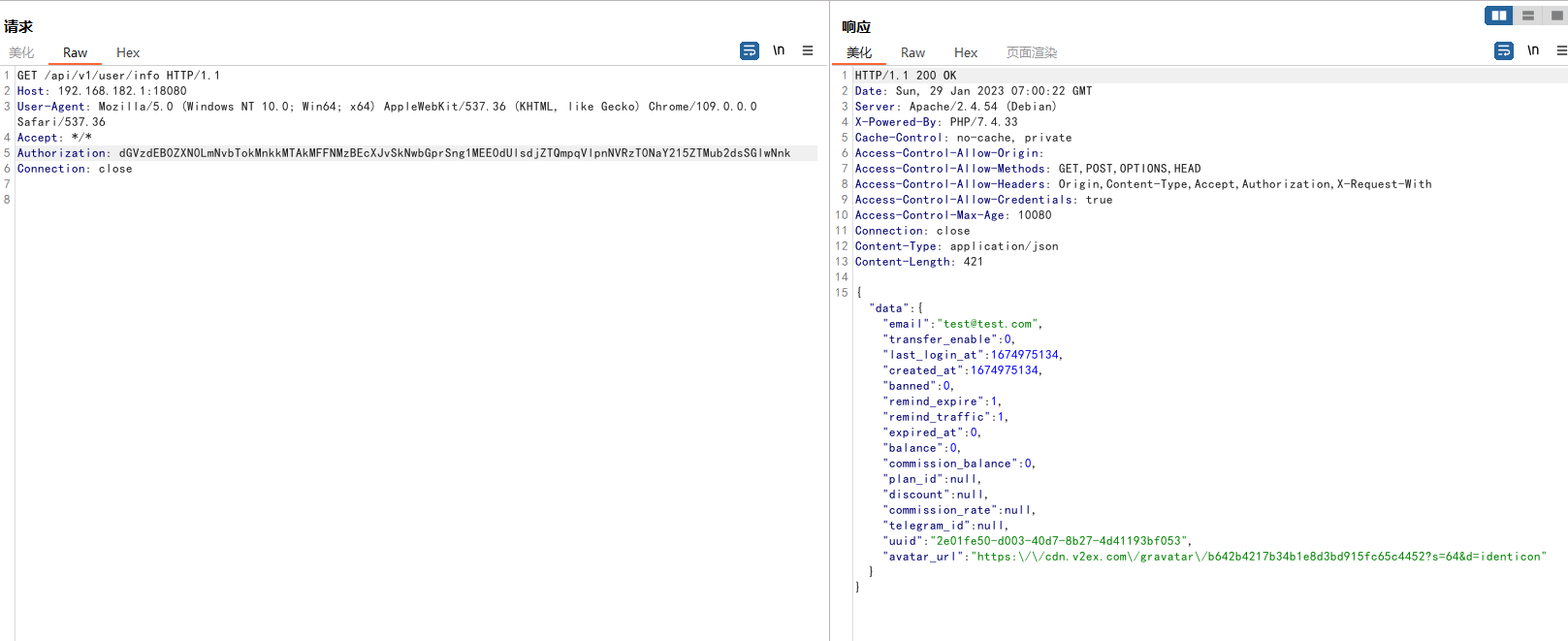Switch to top-bottom stacked layout
The height and width of the screenshot is (641, 1568).
pyautogui.click(x=1528, y=16)
